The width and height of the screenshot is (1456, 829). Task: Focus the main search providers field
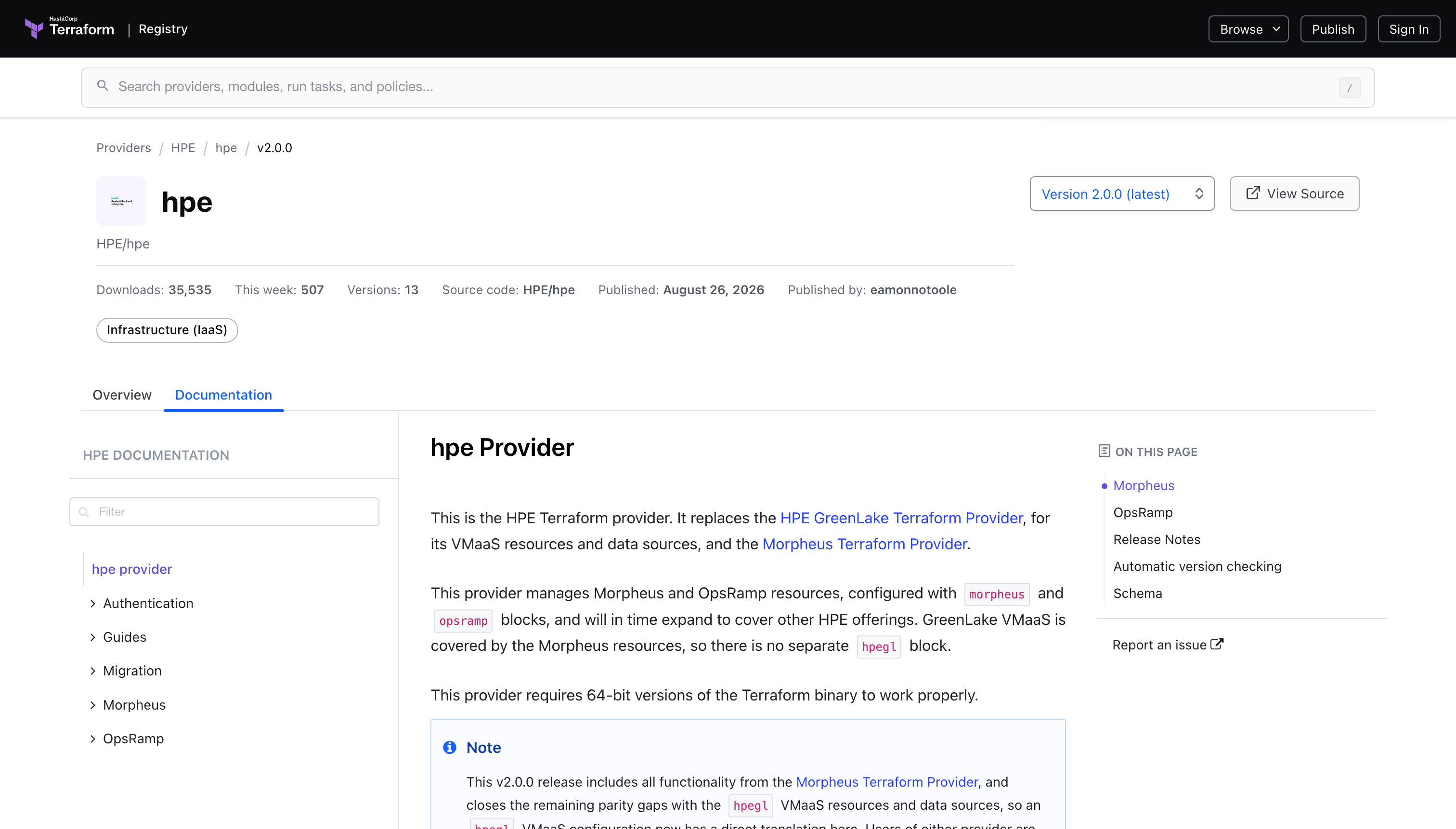(x=727, y=87)
